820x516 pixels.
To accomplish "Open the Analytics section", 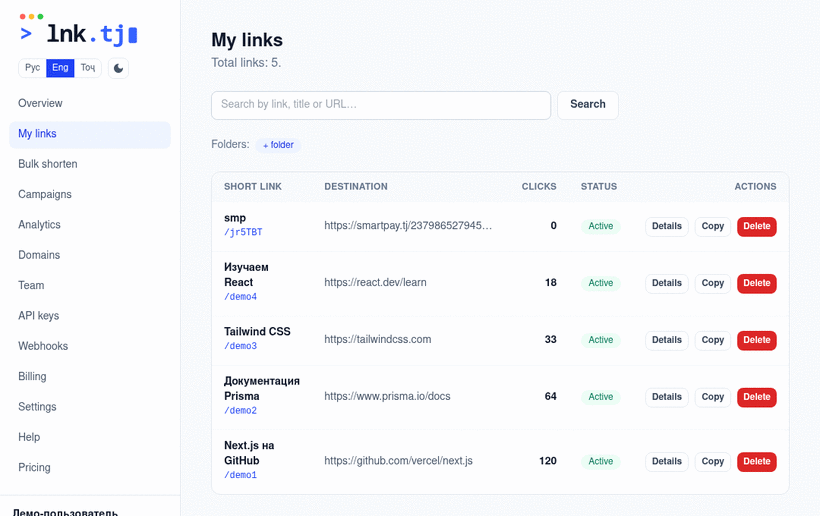I will click(x=90, y=225).
